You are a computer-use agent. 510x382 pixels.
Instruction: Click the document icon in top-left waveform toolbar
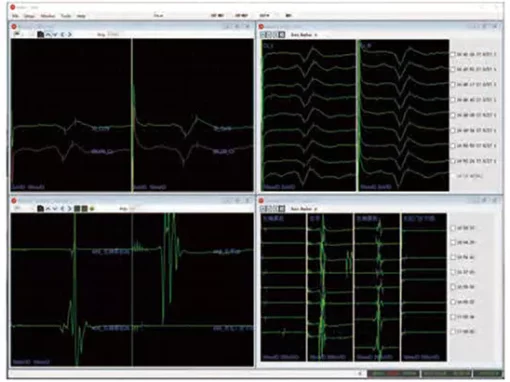point(40,34)
